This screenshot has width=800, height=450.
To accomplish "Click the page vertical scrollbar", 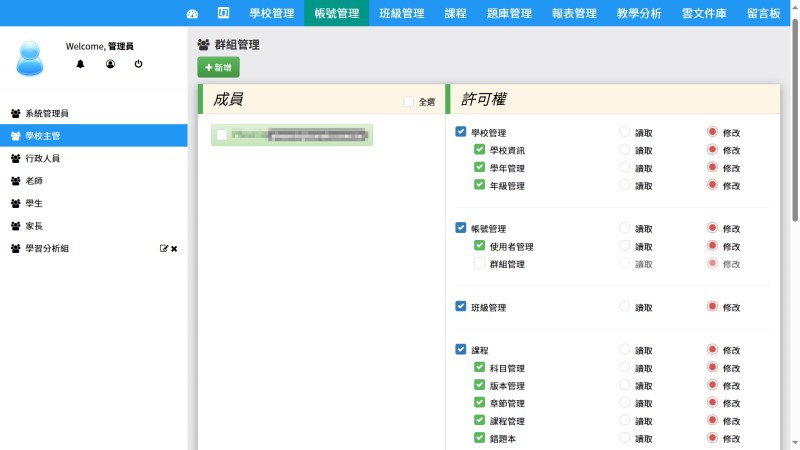I will pyautogui.click(x=795, y=120).
